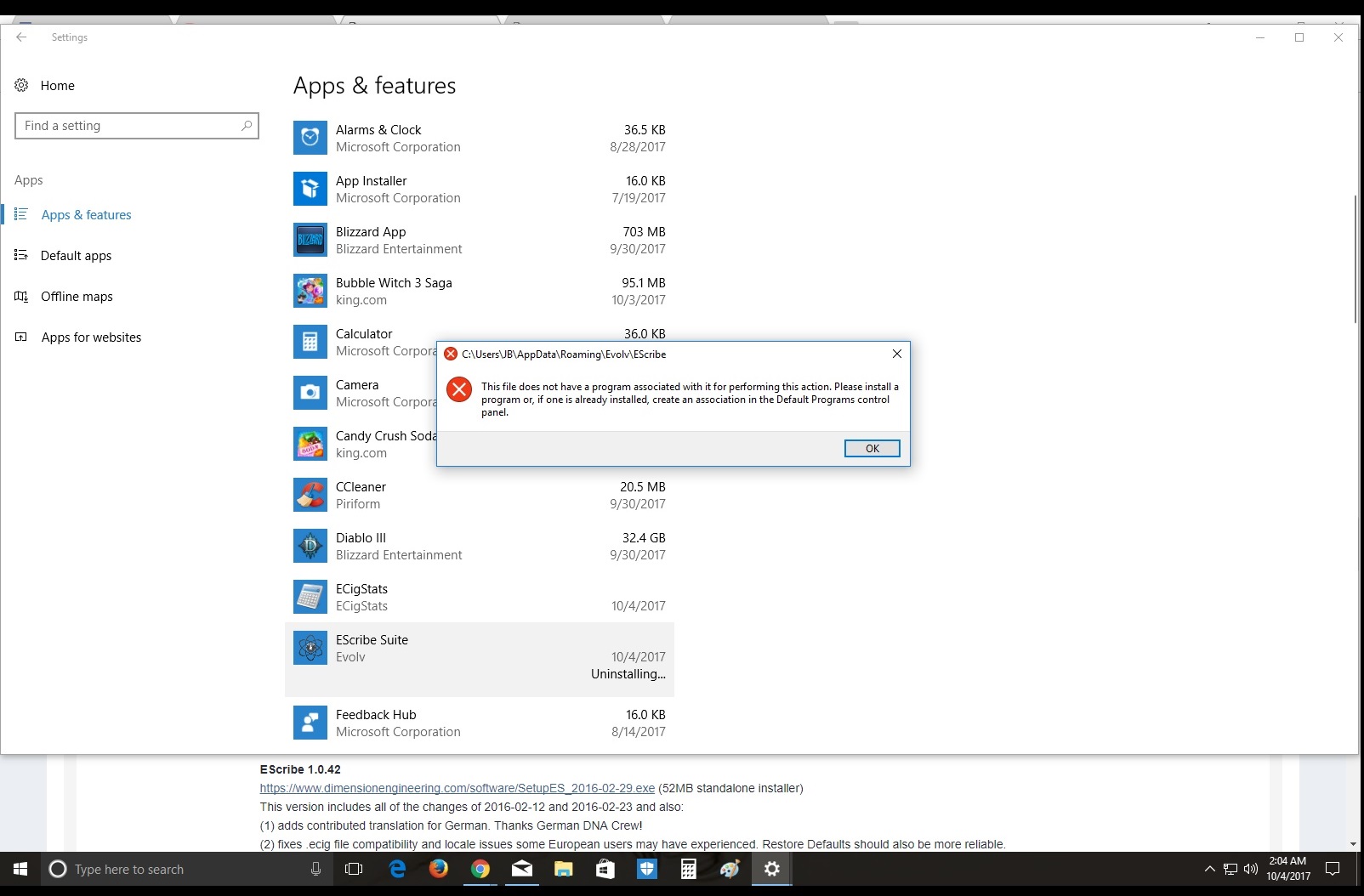
Task: Click OK in the error dialog
Action: click(x=872, y=449)
